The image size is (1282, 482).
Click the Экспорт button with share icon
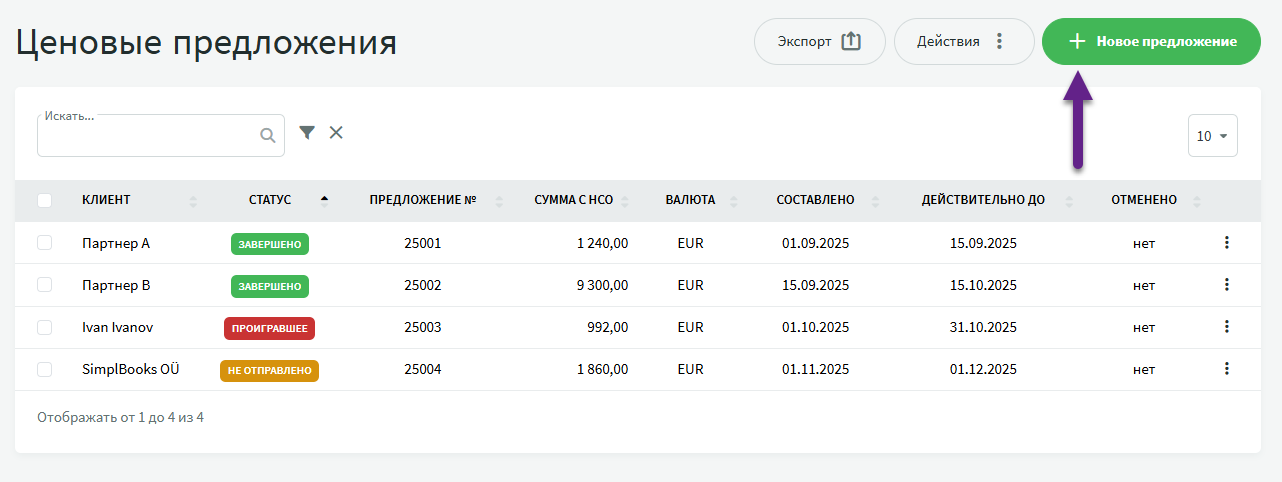tap(819, 42)
